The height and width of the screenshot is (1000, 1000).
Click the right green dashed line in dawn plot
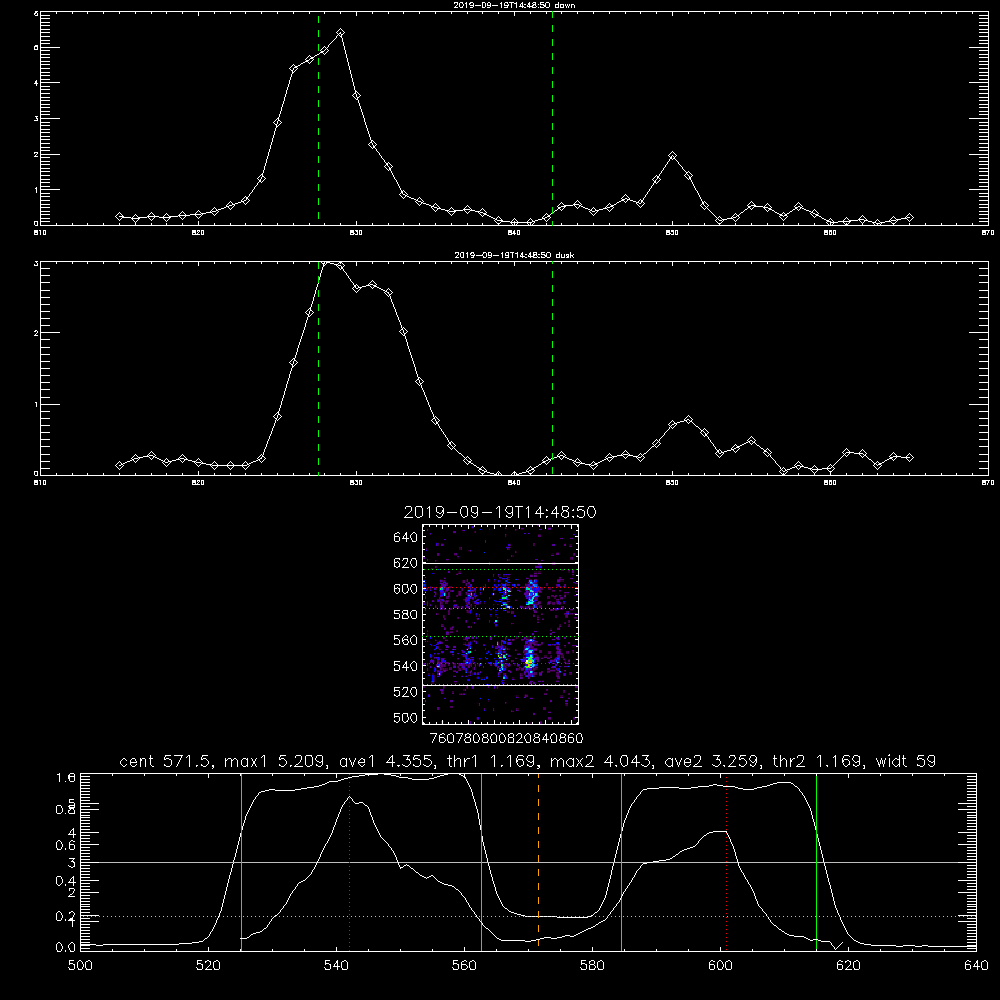tap(552, 118)
